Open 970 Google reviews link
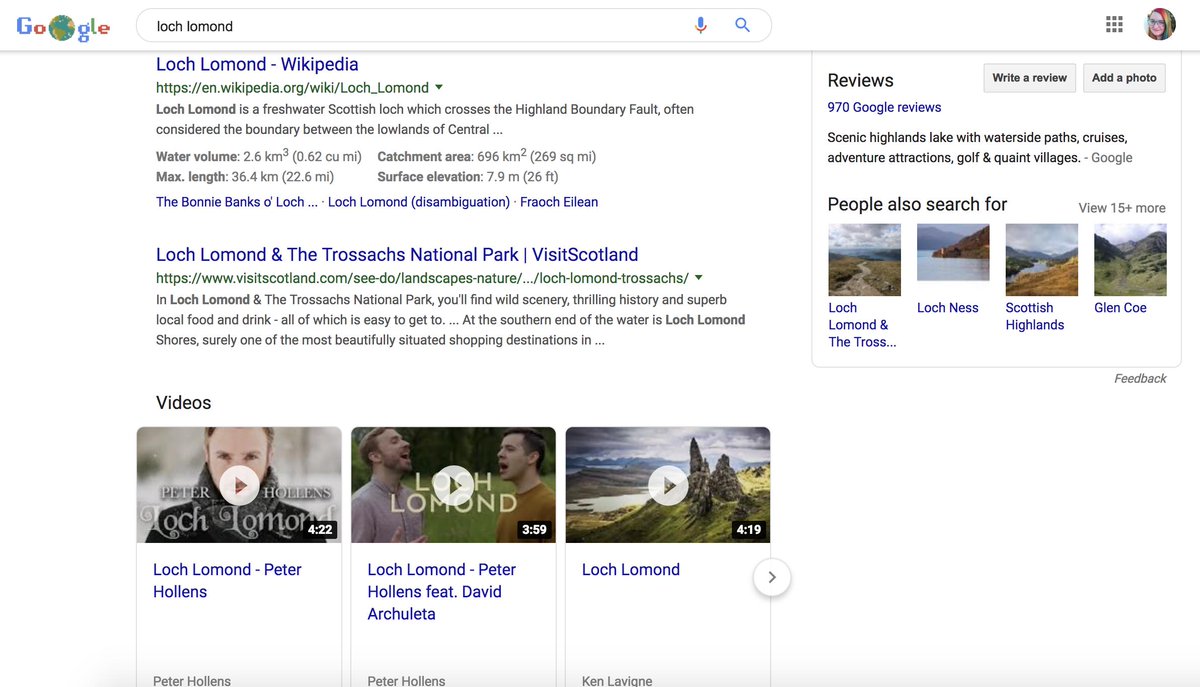 [x=884, y=107]
